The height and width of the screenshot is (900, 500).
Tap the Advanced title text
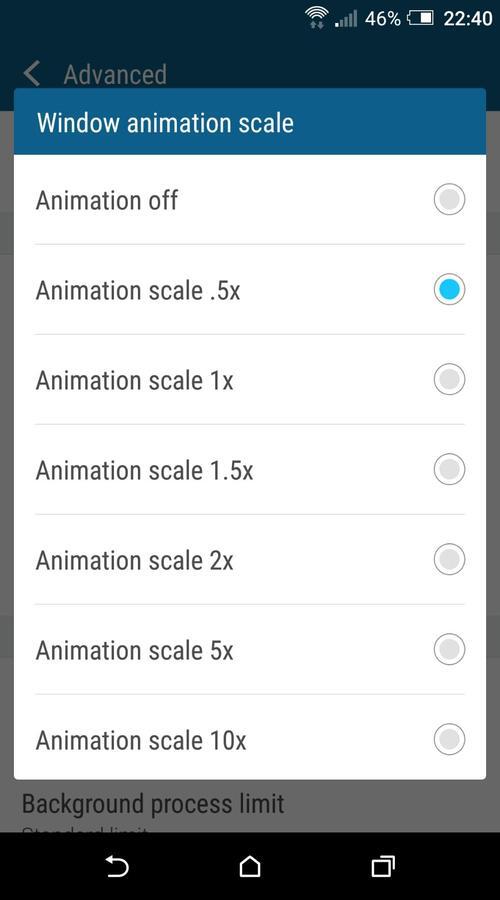click(115, 75)
